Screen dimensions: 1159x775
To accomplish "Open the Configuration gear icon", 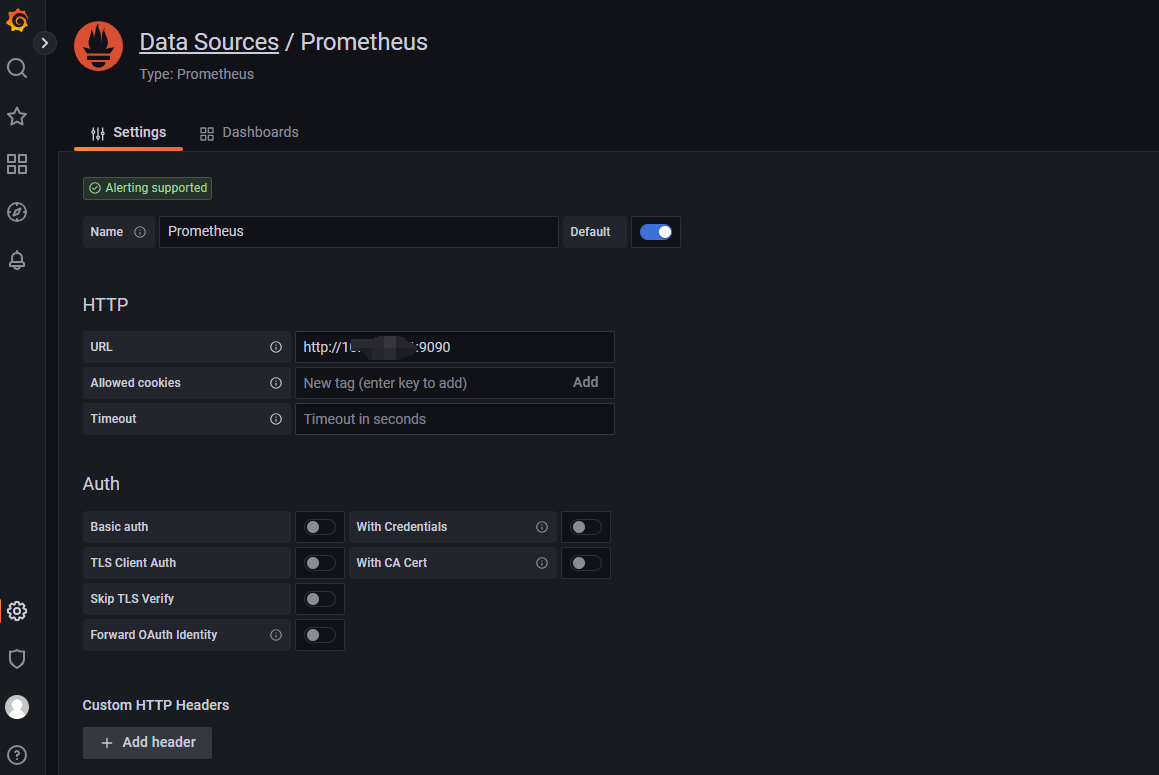I will click(x=17, y=611).
